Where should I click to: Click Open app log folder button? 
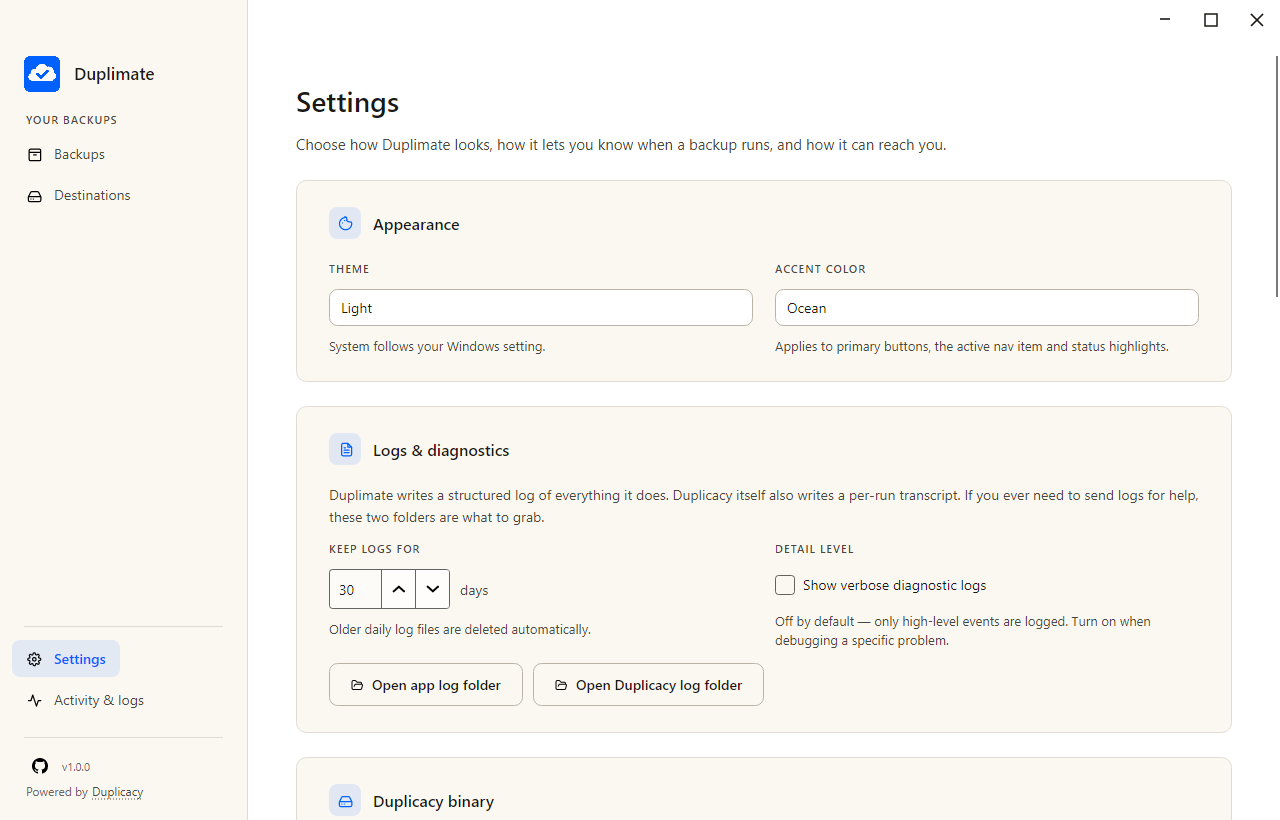(x=426, y=685)
